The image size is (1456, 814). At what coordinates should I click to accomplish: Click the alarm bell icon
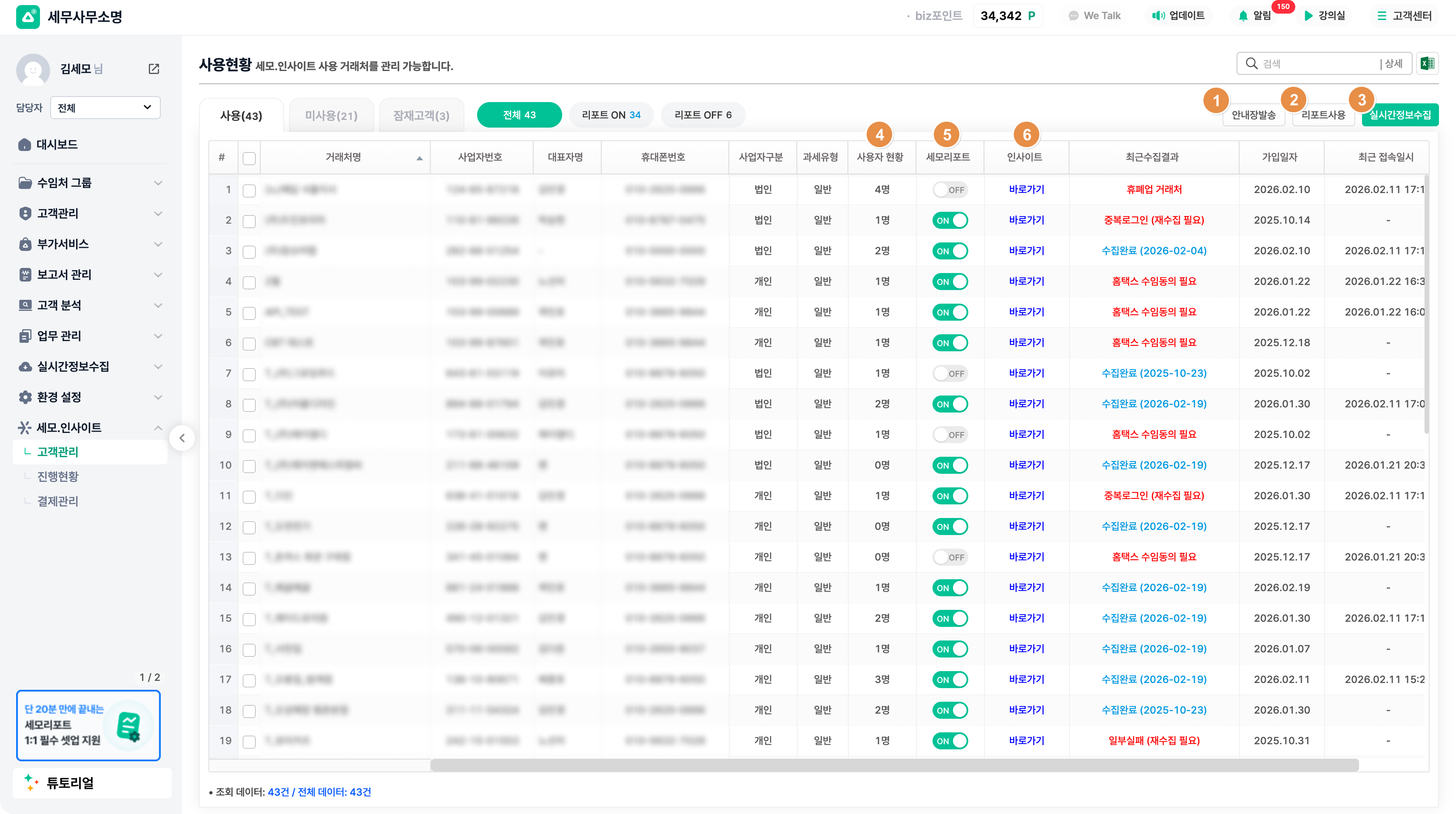click(1243, 16)
